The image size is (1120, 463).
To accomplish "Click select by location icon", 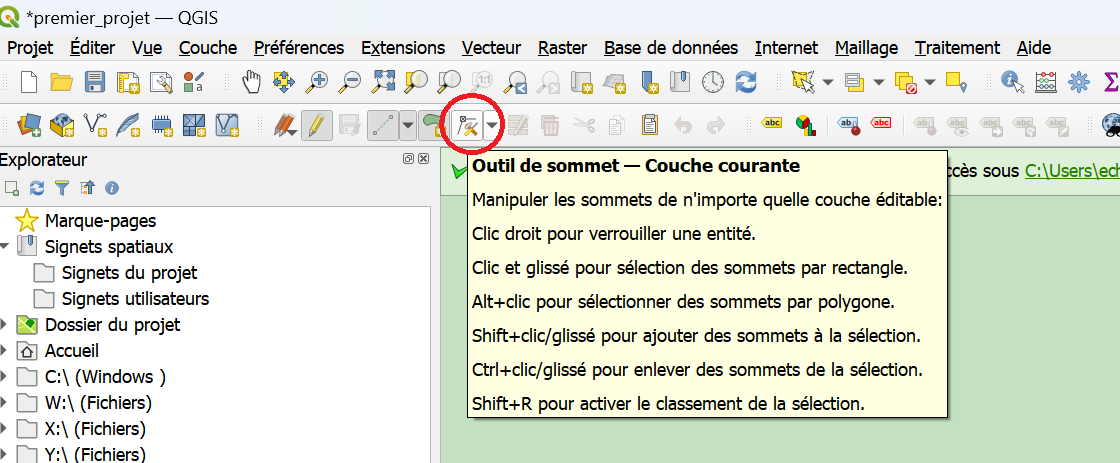I will [x=956, y=81].
